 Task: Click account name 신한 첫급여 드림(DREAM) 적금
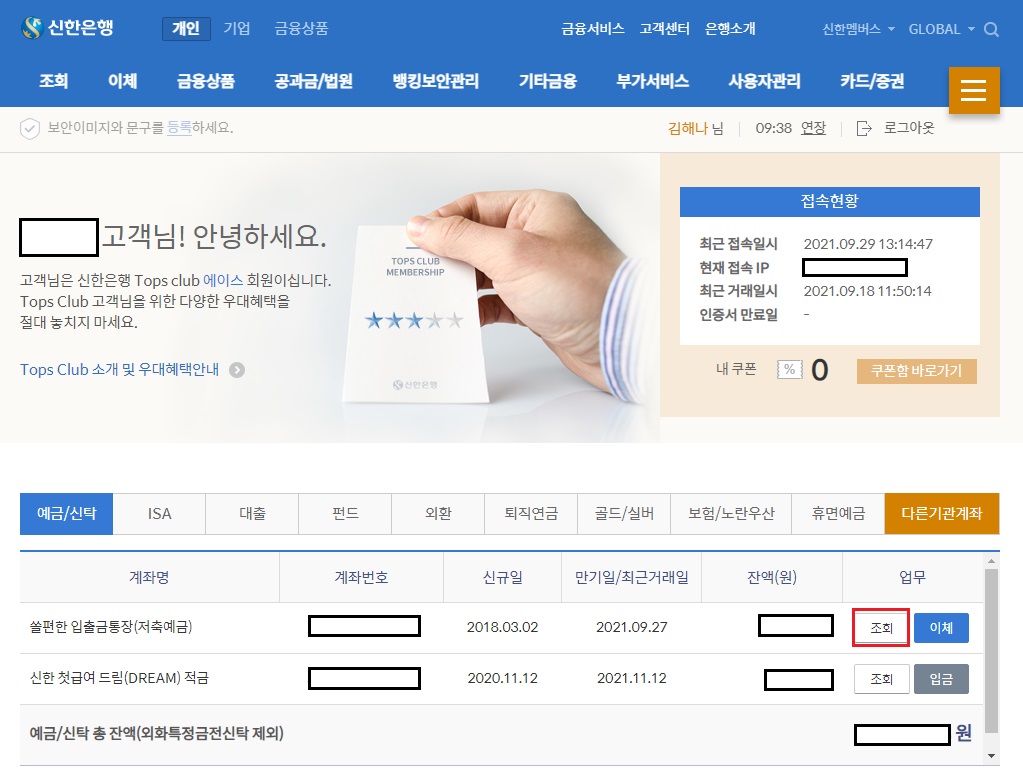point(119,678)
